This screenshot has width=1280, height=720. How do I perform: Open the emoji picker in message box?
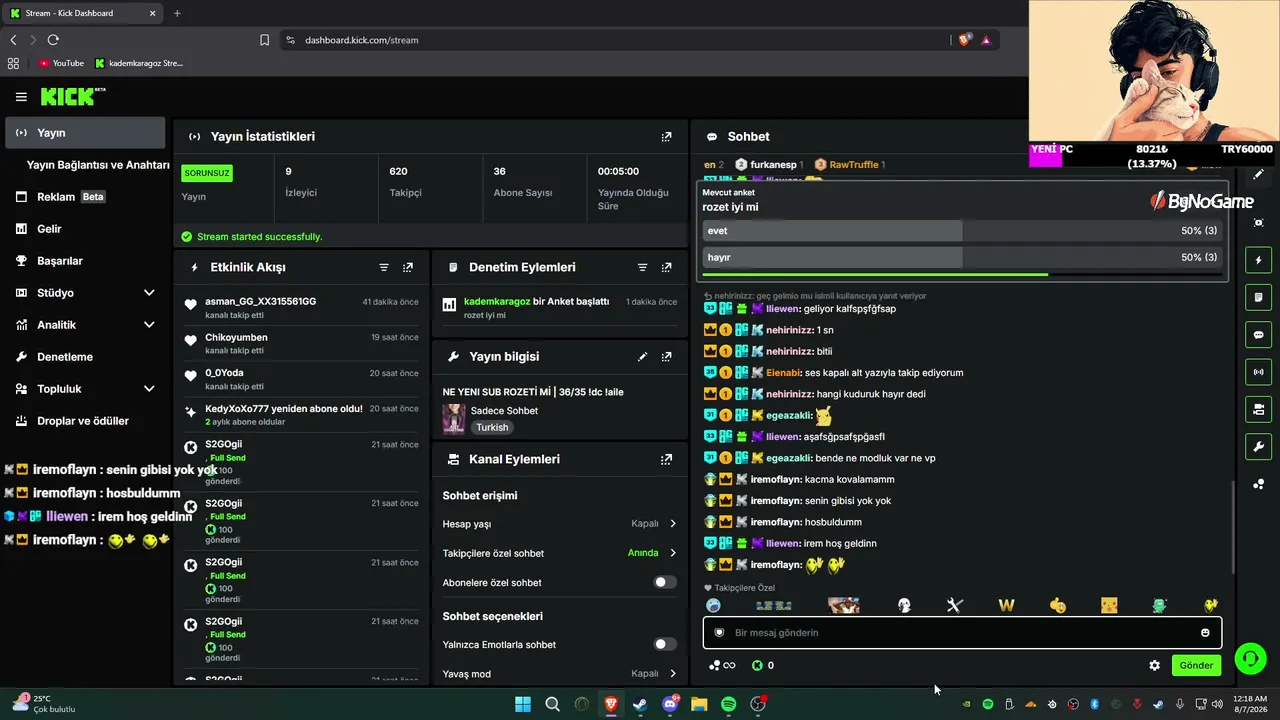[1205, 633]
